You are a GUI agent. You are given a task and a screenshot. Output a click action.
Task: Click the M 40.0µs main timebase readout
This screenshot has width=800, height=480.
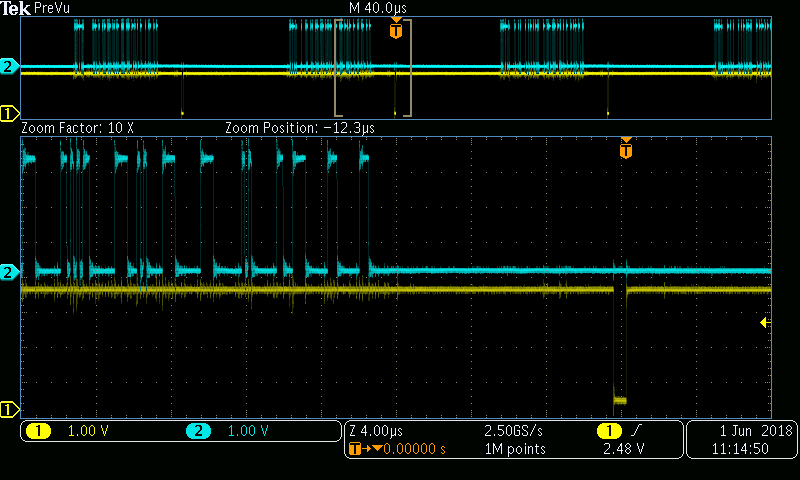370,8
